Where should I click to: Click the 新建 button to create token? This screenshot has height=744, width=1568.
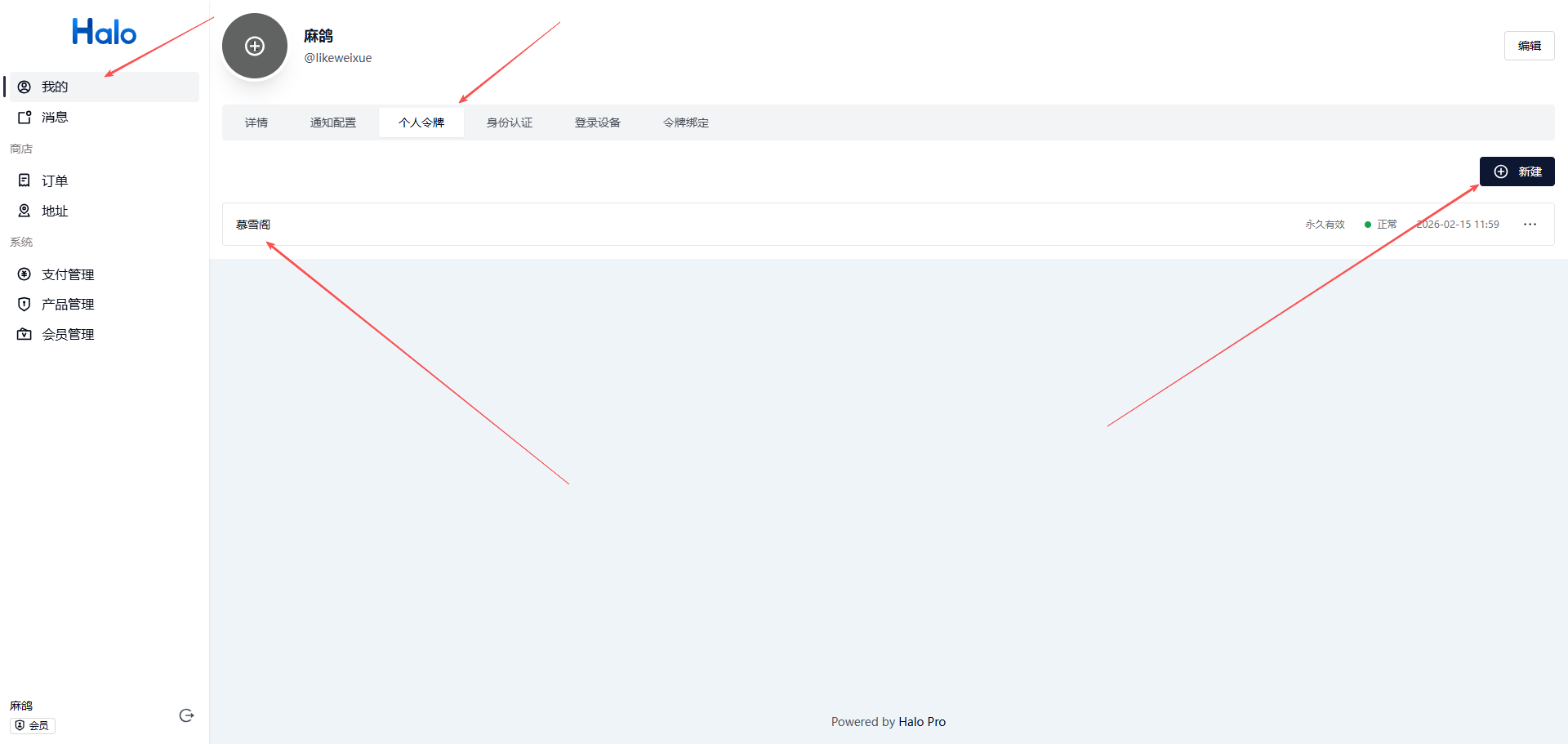[1517, 172]
